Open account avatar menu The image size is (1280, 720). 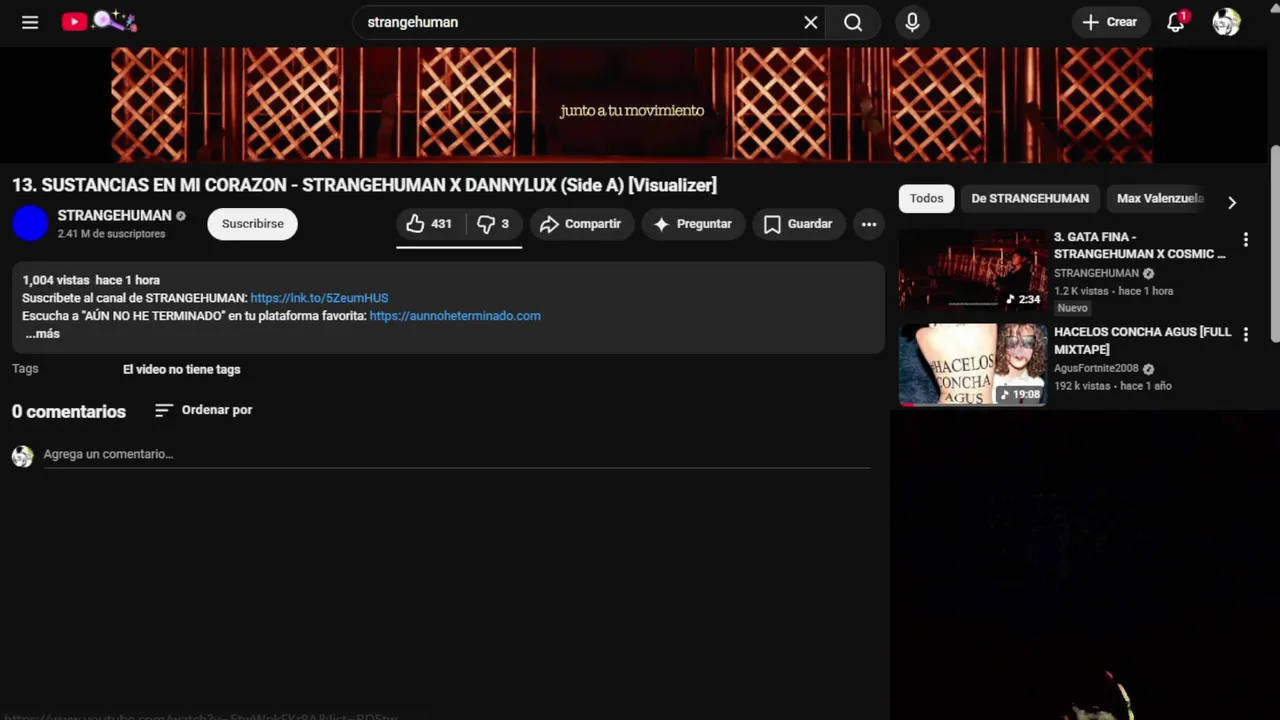(x=1226, y=22)
